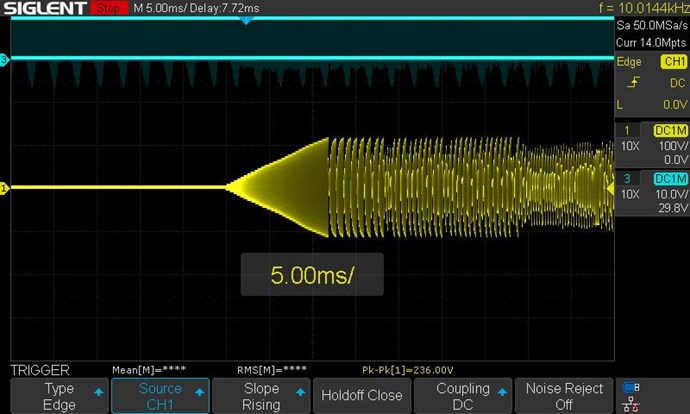The image size is (690, 414).
Task: Click the channel 3 10.0V/ scale value
Action: tap(672, 194)
